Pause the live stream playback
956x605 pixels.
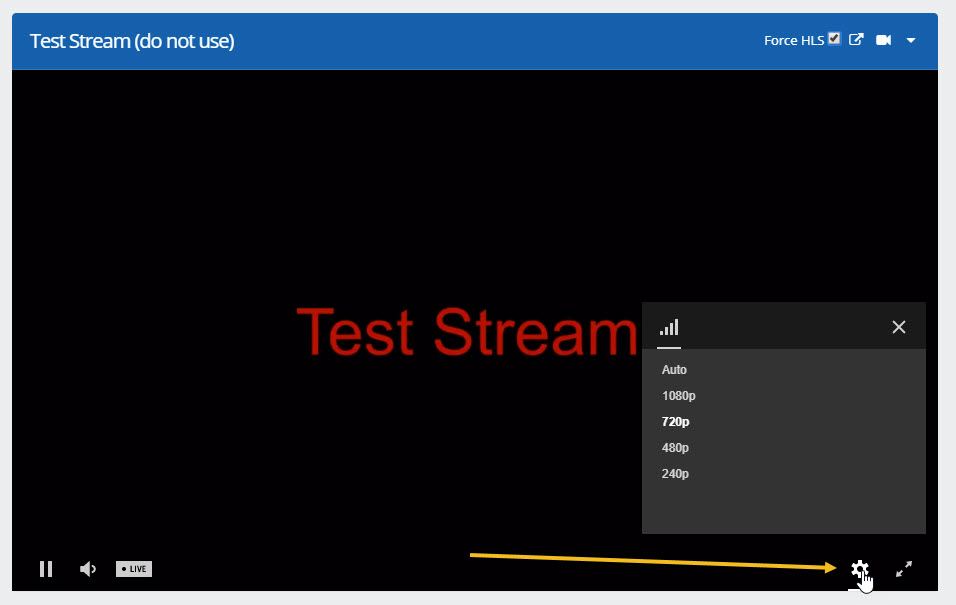click(46, 569)
